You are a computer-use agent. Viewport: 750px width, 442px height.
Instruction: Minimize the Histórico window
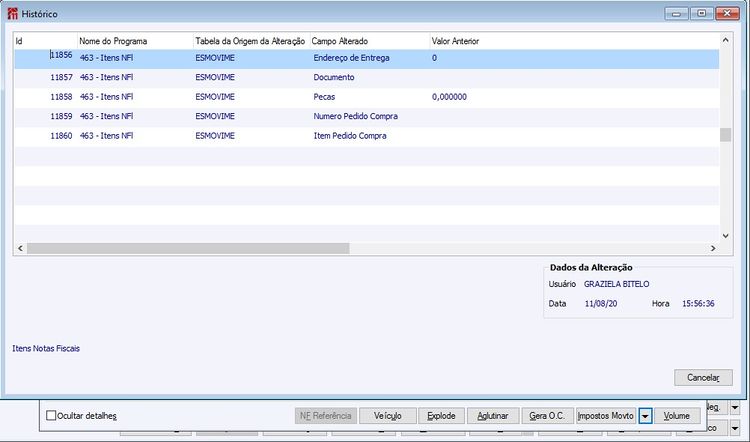(676, 14)
